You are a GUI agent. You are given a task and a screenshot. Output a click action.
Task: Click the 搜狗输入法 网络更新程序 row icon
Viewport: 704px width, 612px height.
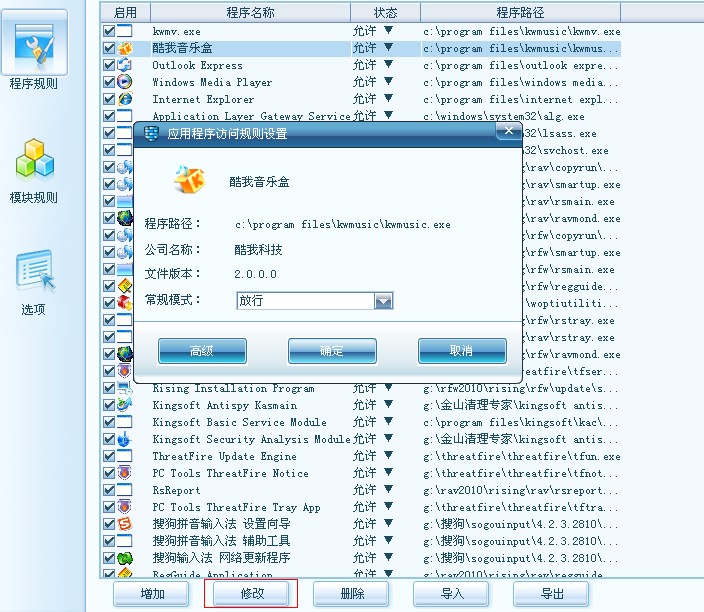coord(125,558)
